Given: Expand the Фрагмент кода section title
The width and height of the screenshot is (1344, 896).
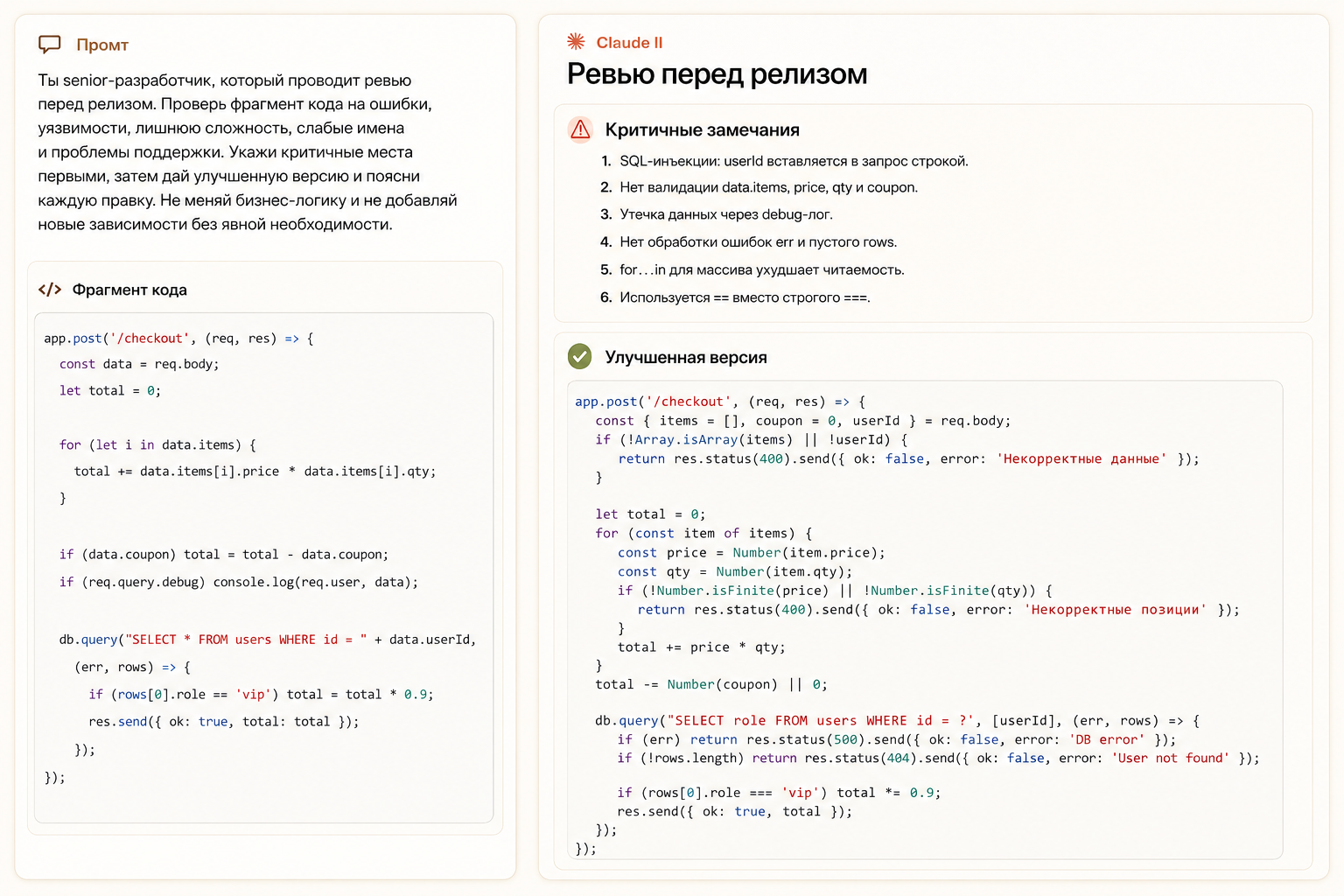Looking at the screenshot, I should click(129, 290).
